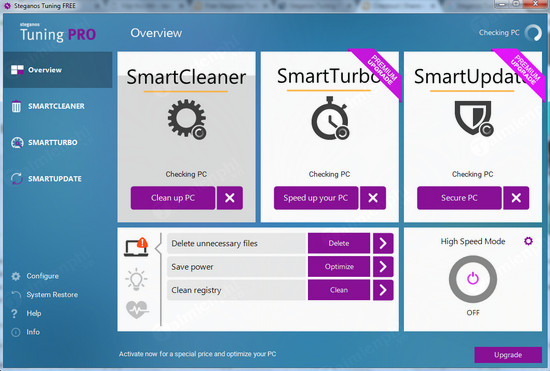This screenshot has width=550, height=371.
Task: Click the Clean up PC button
Action: 173,198
